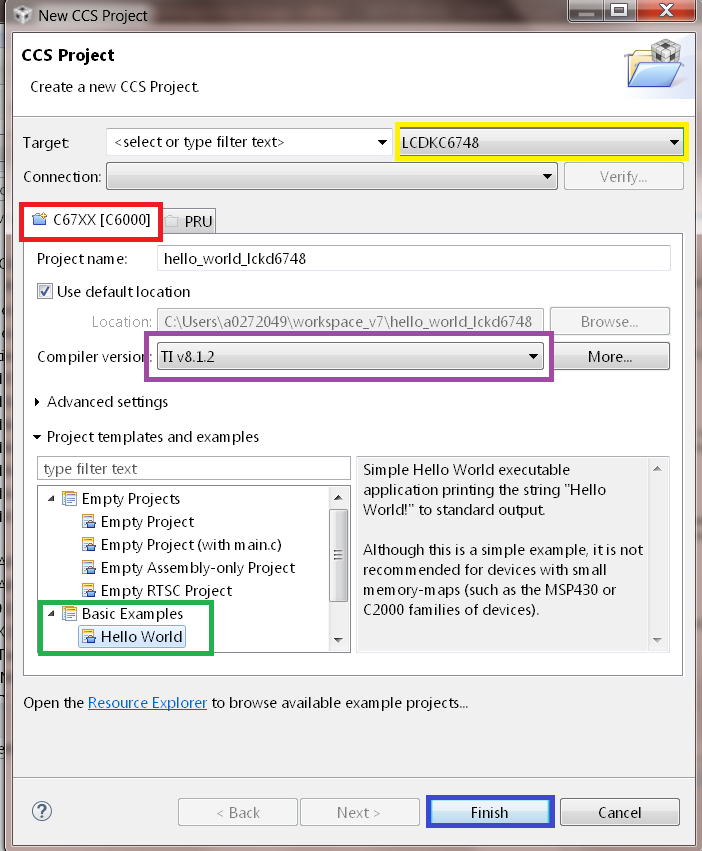
Task: Open the Resource Explorer link
Action: (147, 703)
